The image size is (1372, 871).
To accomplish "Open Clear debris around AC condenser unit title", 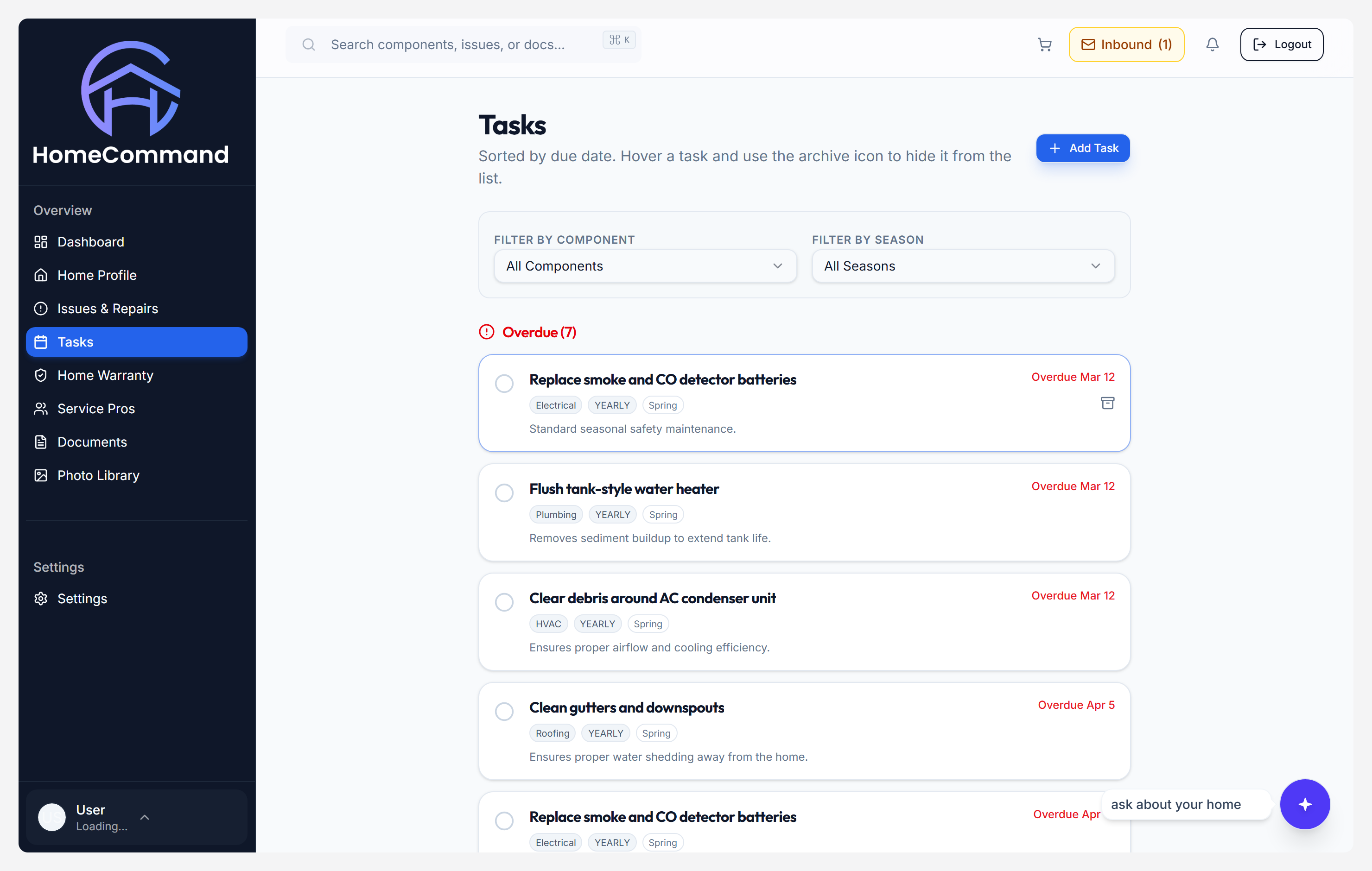I will tap(652, 598).
